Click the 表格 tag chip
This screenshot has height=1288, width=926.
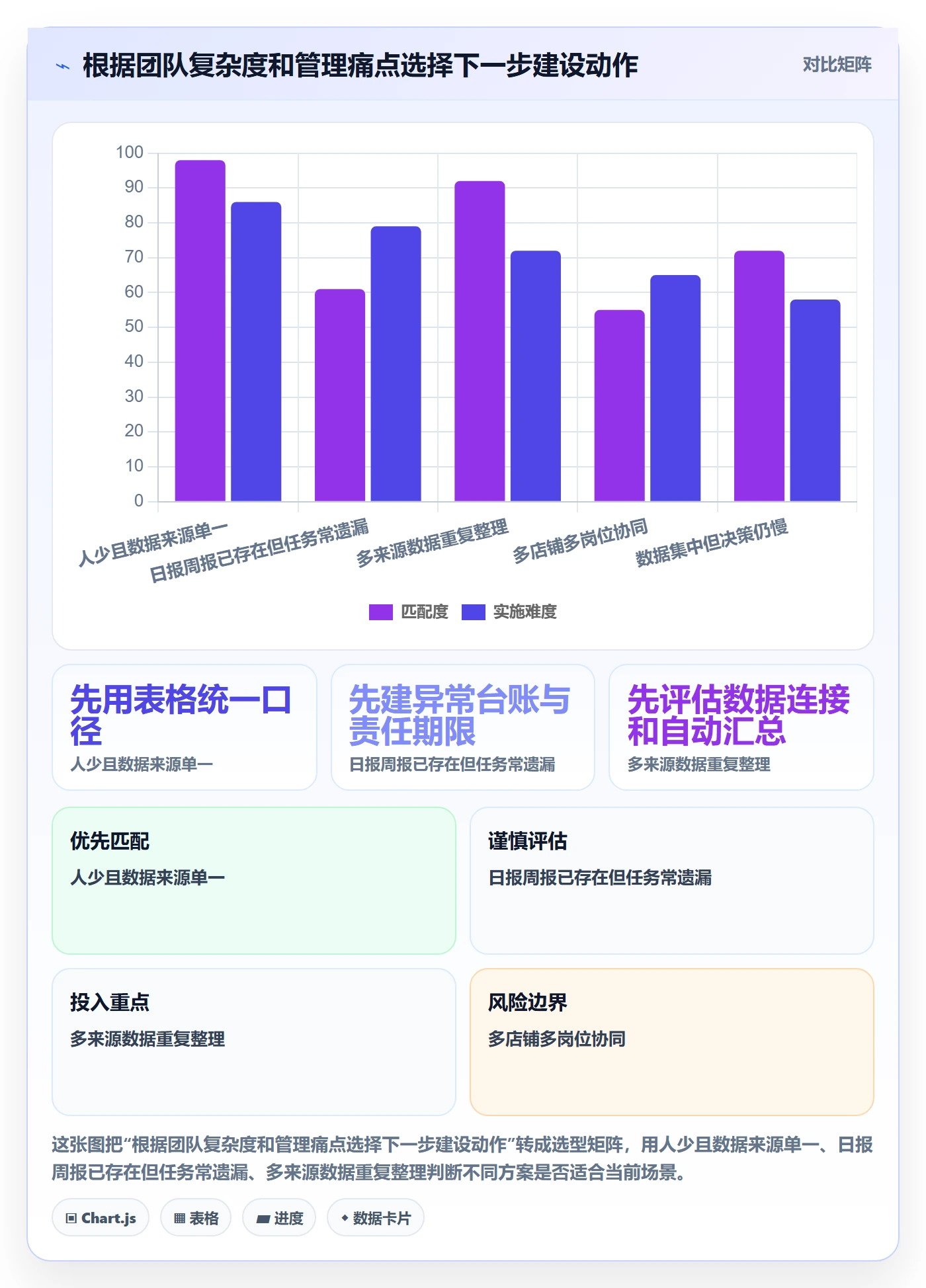pyautogui.click(x=196, y=1217)
